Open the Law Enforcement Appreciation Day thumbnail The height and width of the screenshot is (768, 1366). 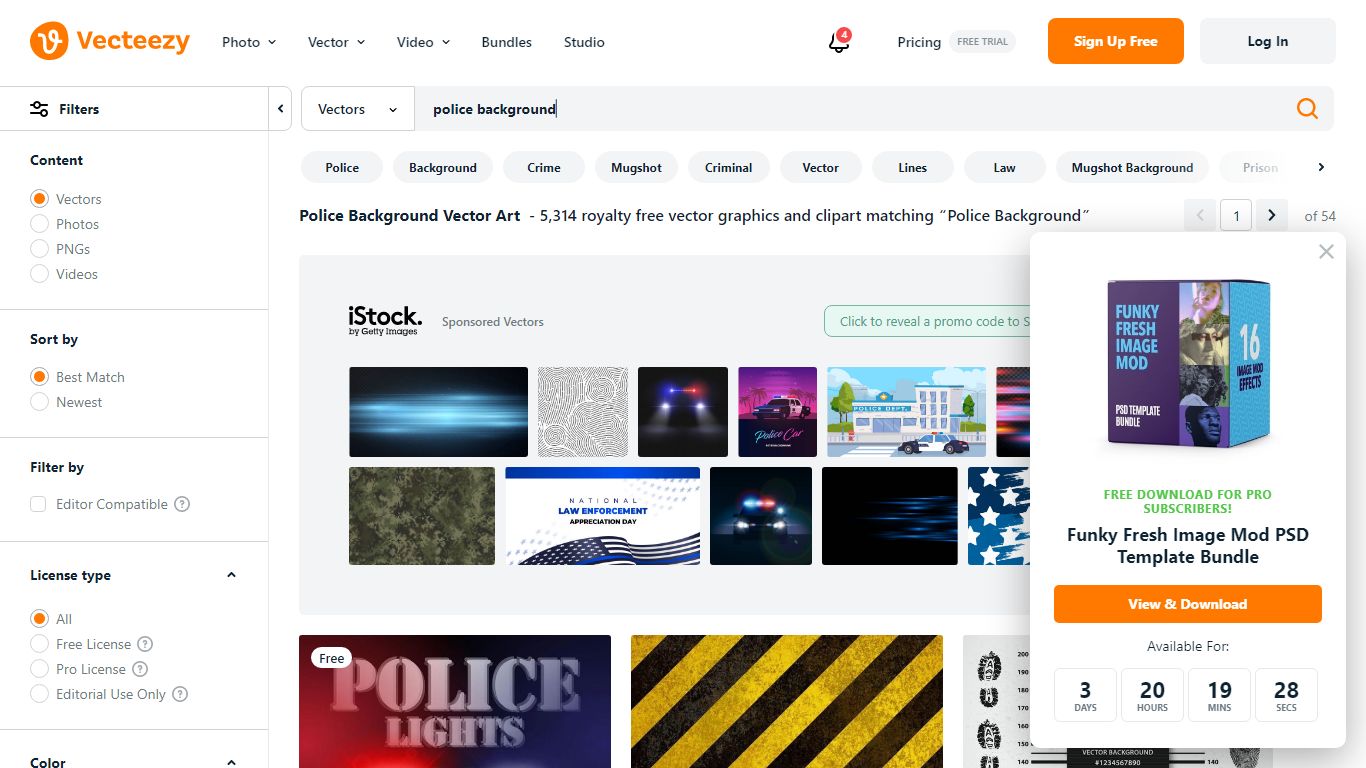point(602,516)
